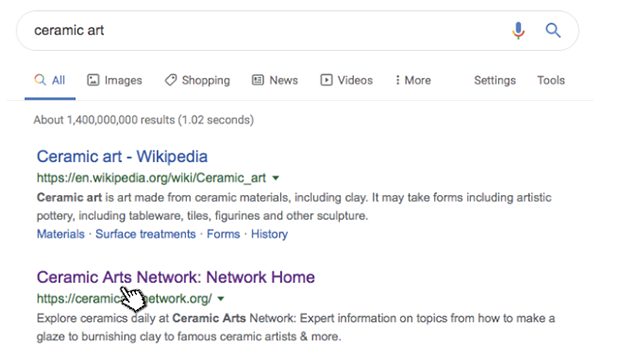This screenshot has height=361, width=620.
Task: Follow the History sublink under Wikipedia
Action: (x=269, y=234)
